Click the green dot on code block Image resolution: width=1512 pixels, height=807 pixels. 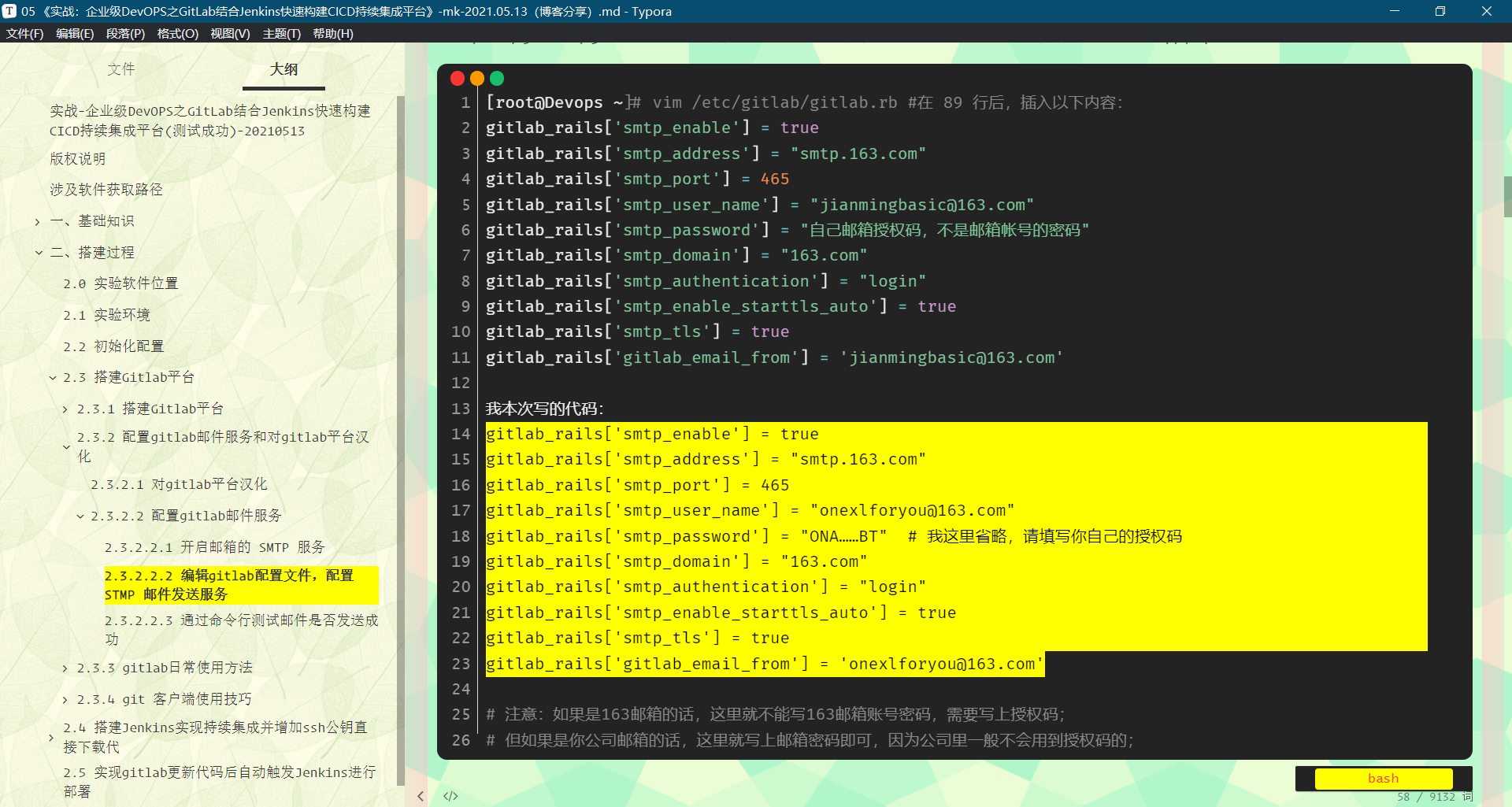496,79
